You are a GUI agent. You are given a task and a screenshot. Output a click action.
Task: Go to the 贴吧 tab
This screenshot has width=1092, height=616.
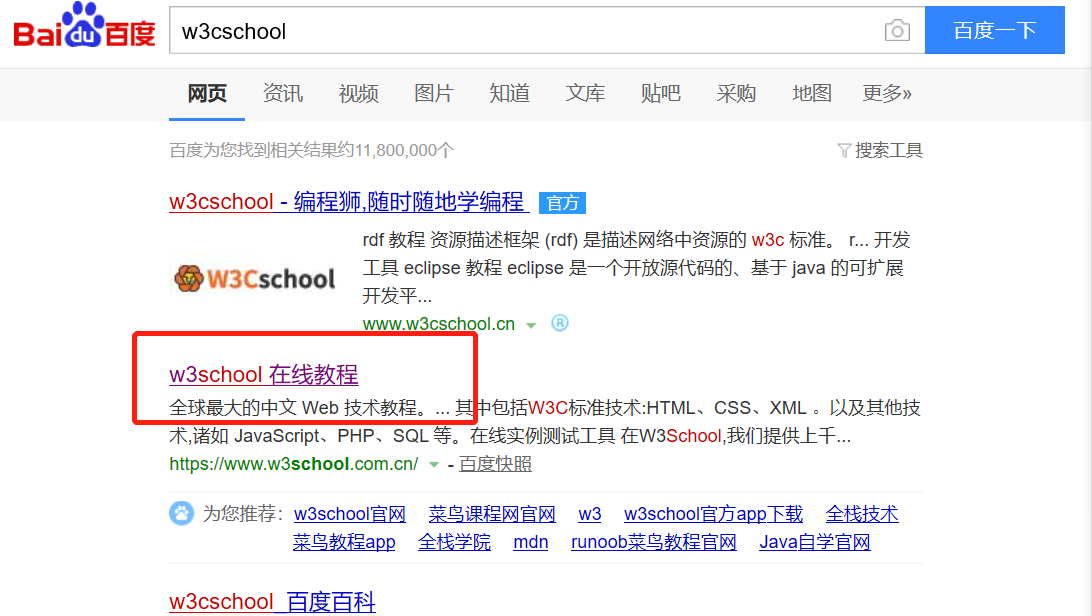pos(661,93)
